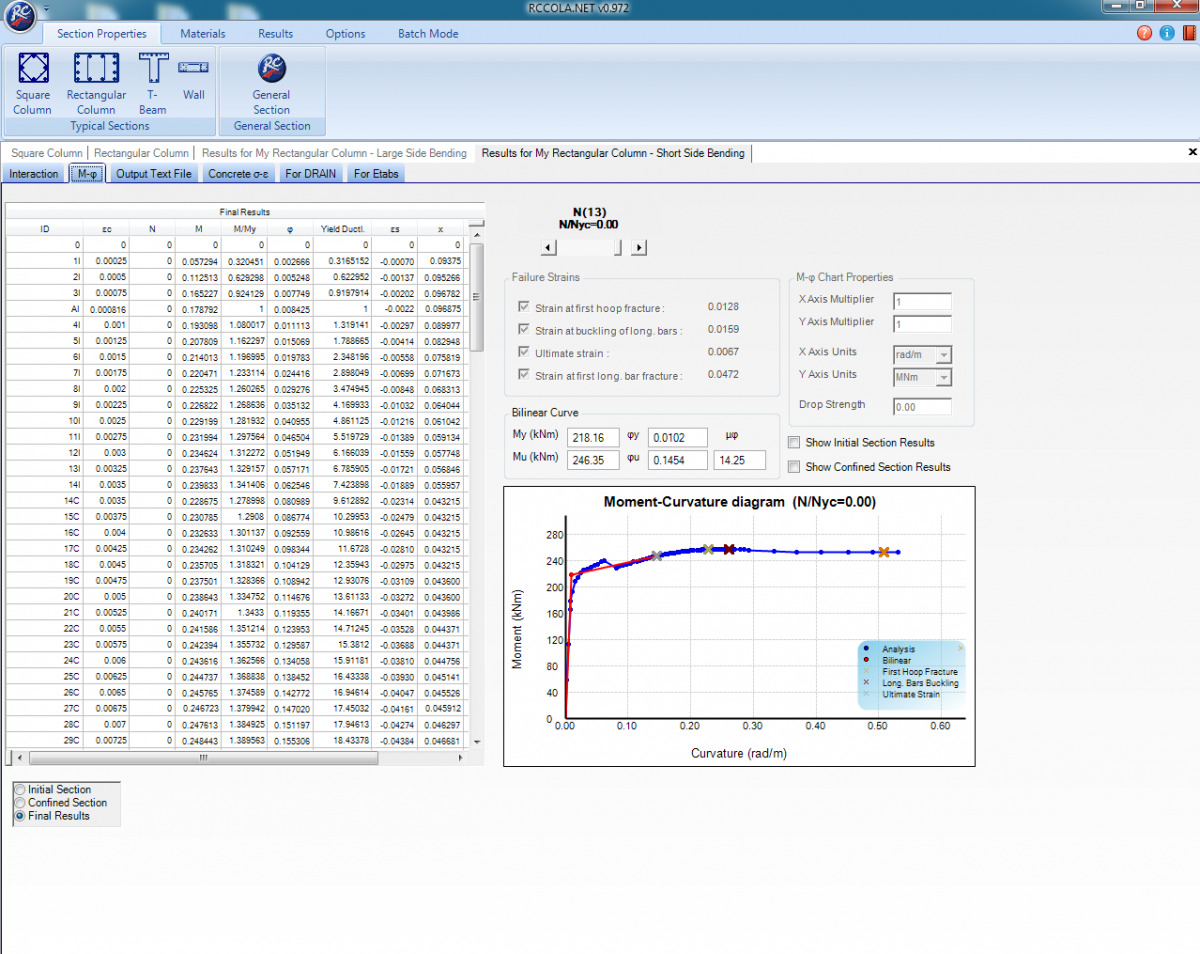Screen dimensions: 1200x954
Task: Open the For Etabs tab
Action: (x=376, y=174)
